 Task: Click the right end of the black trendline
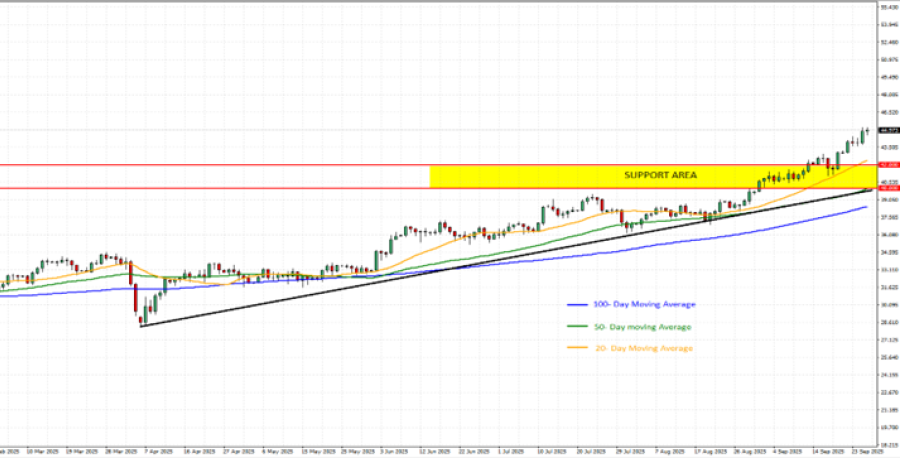[x=870, y=189]
